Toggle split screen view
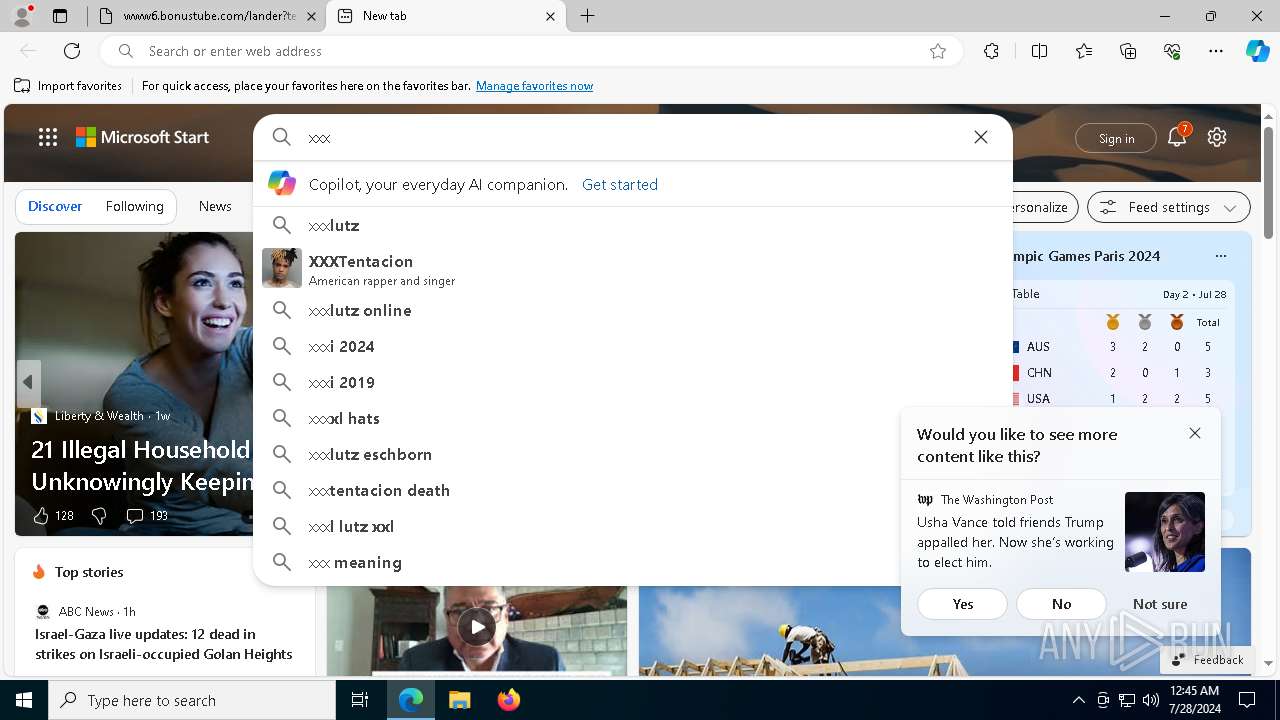1280x720 pixels. tap(1039, 51)
